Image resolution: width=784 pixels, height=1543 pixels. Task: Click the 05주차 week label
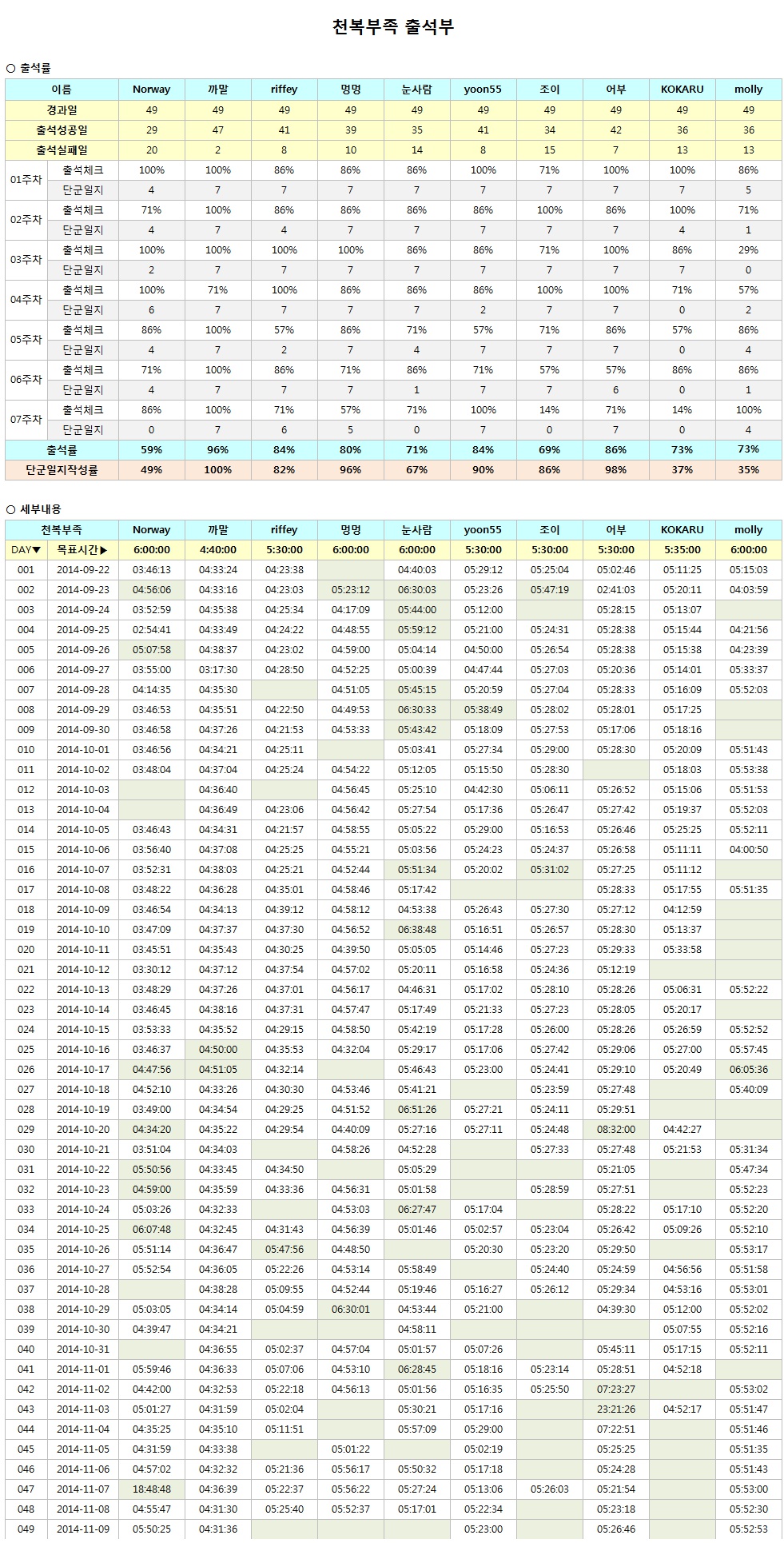click(26, 340)
